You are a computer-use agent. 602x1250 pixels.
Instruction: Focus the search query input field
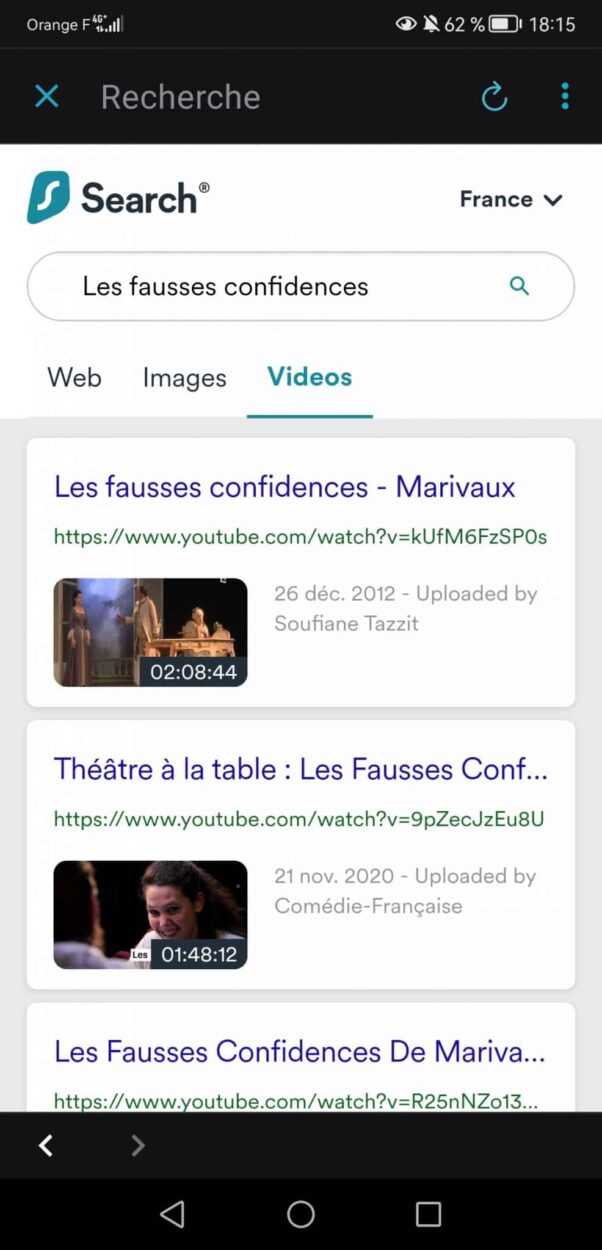pos(280,287)
